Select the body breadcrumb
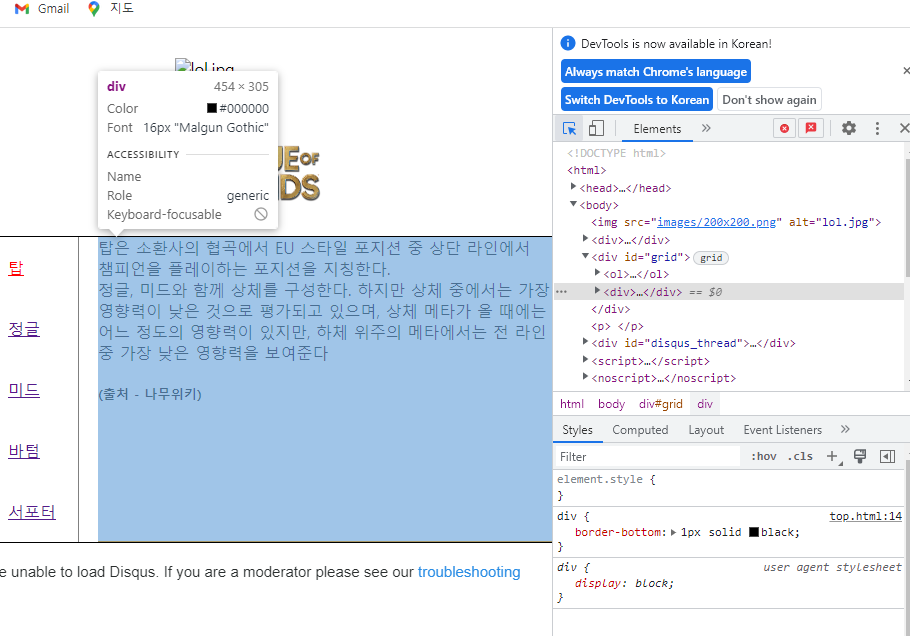The width and height of the screenshot is (910, 636). coord(611,404)
